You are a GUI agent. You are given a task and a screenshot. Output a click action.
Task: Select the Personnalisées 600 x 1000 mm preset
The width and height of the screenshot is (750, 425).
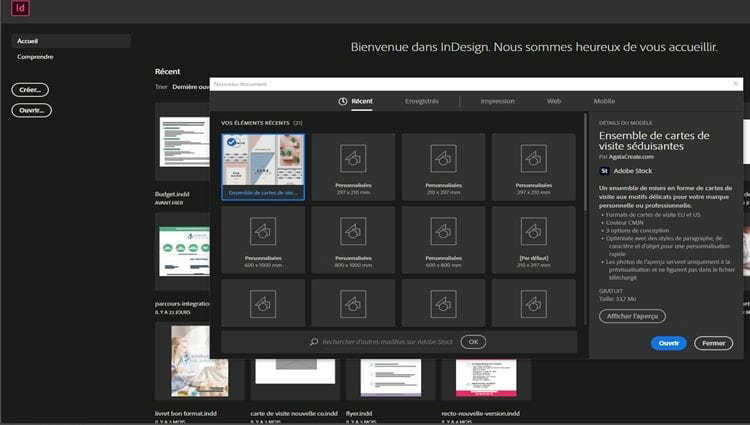pos(263,240)
